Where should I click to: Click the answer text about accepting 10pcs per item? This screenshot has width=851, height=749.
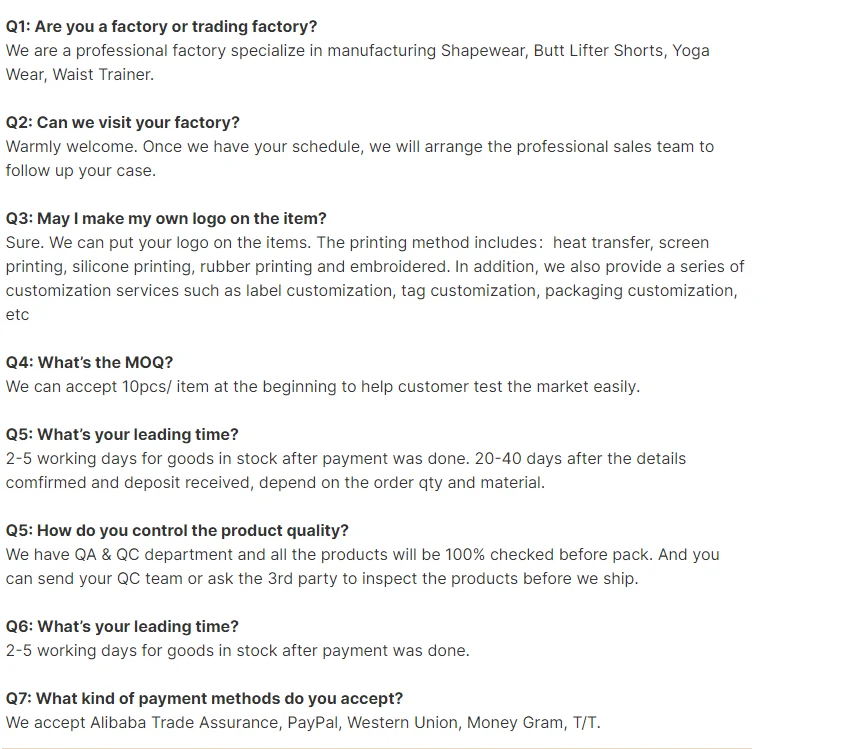(x=322, y=386)
